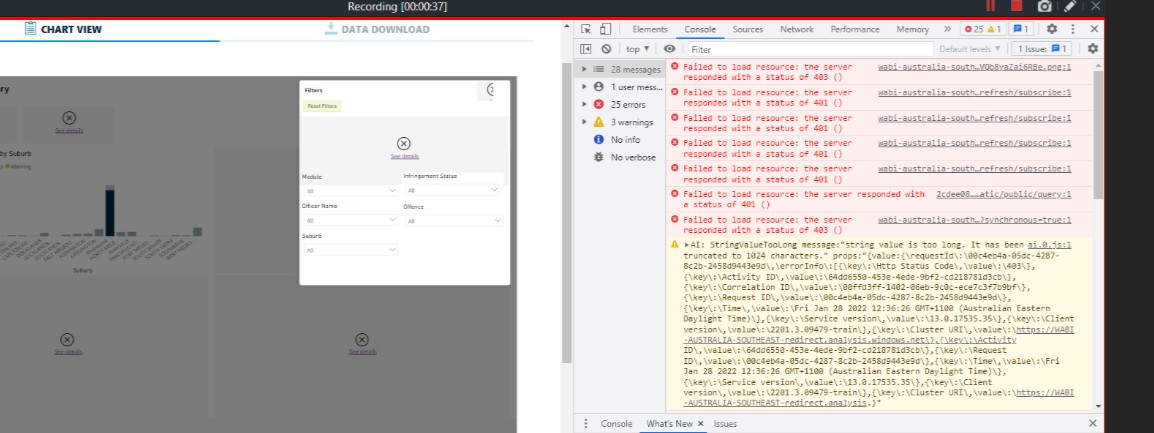Switch to the drawer Console tab
The height and width of the screenshot is (433, 1154).
coord(617,424)
